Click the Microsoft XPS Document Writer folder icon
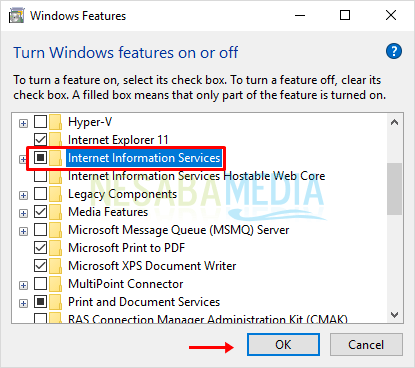The width and height of the screenshot is (415, 368). 55,266
